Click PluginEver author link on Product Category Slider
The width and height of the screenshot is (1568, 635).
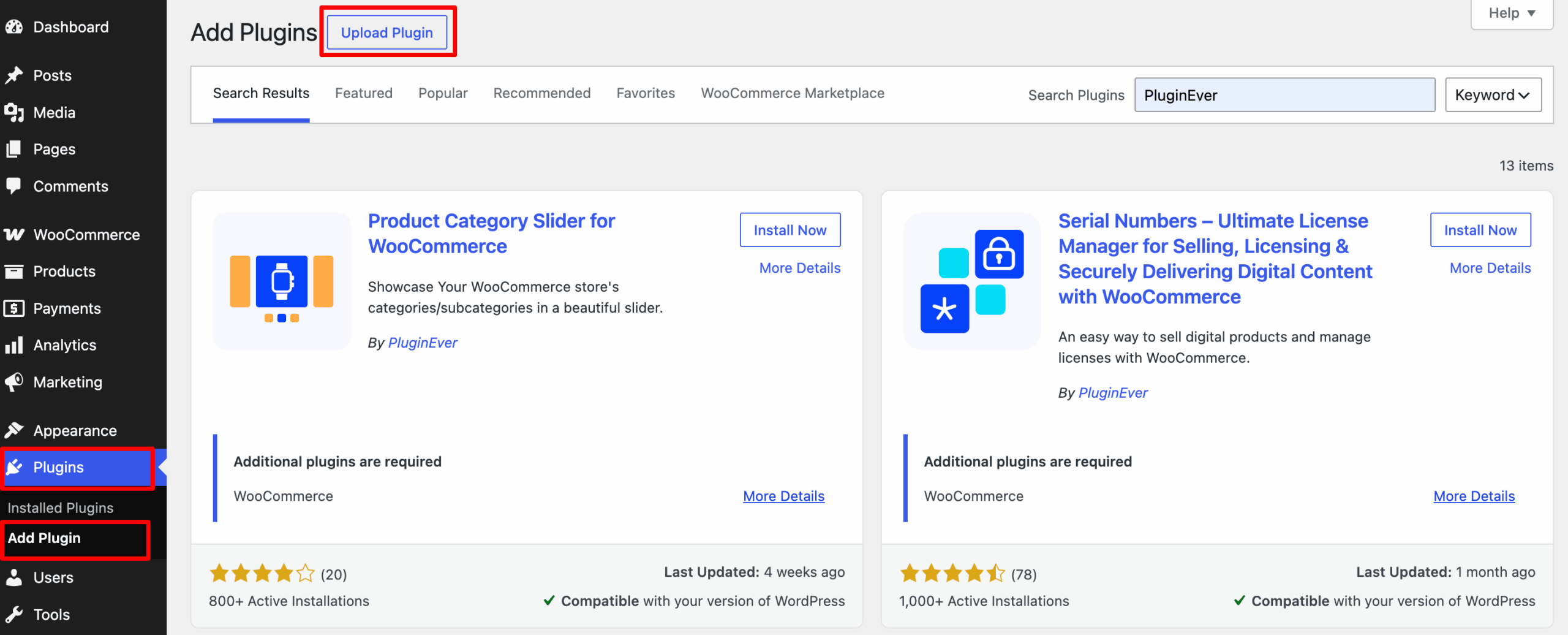(423, 343)
